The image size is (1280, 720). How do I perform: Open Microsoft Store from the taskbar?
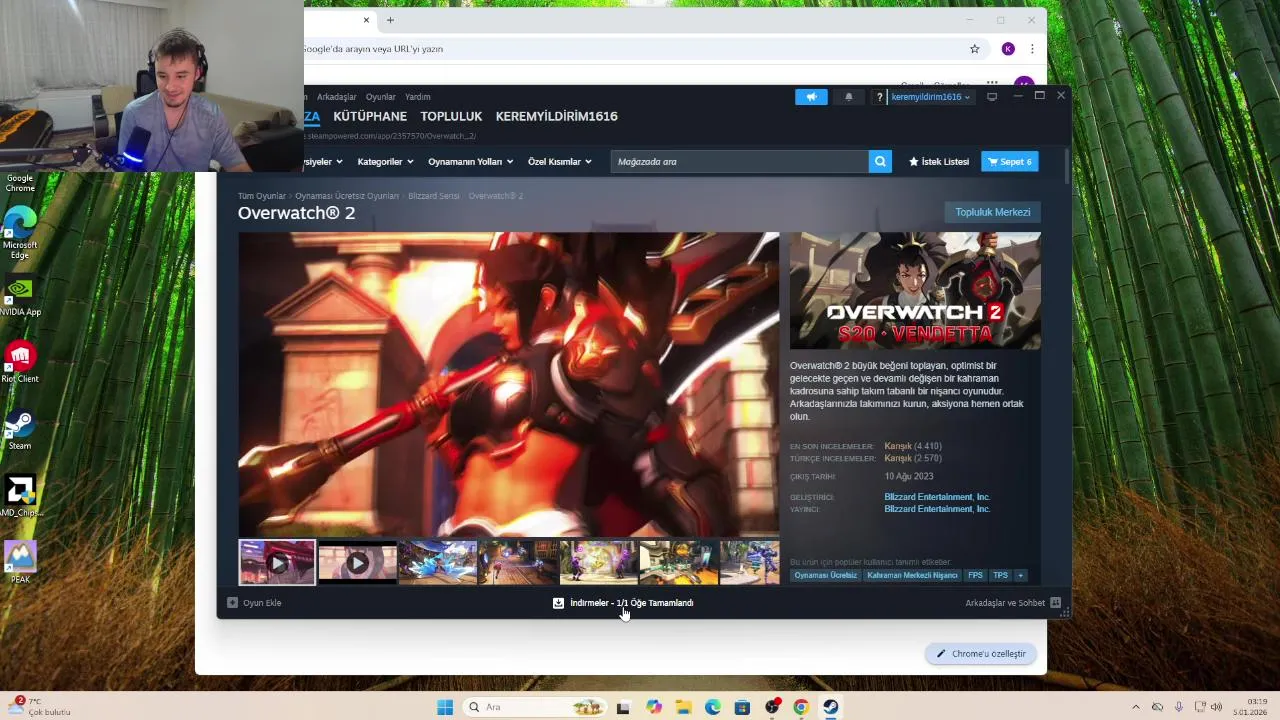[x=742, y=707]
